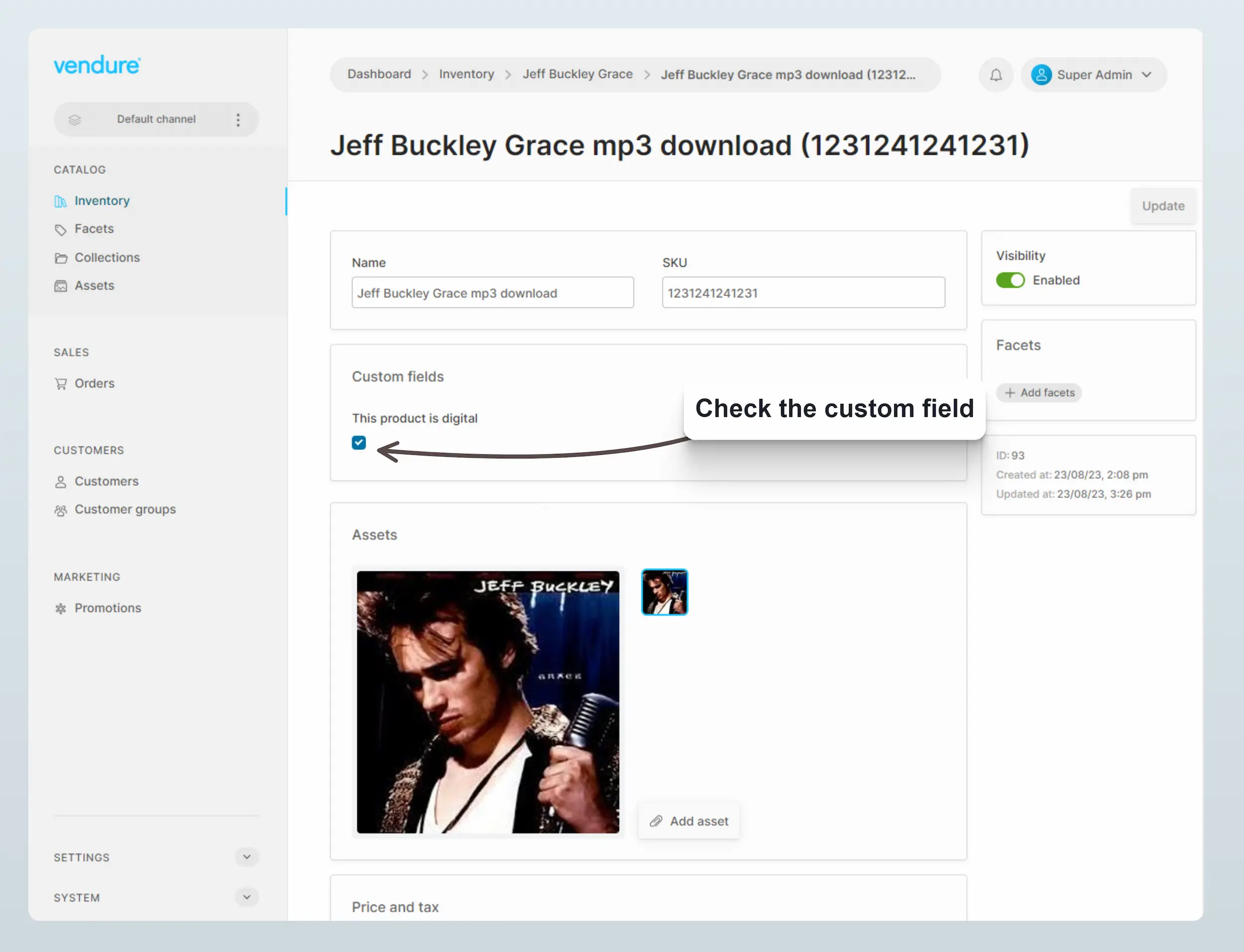Click the Add asset button

point(688,821)
